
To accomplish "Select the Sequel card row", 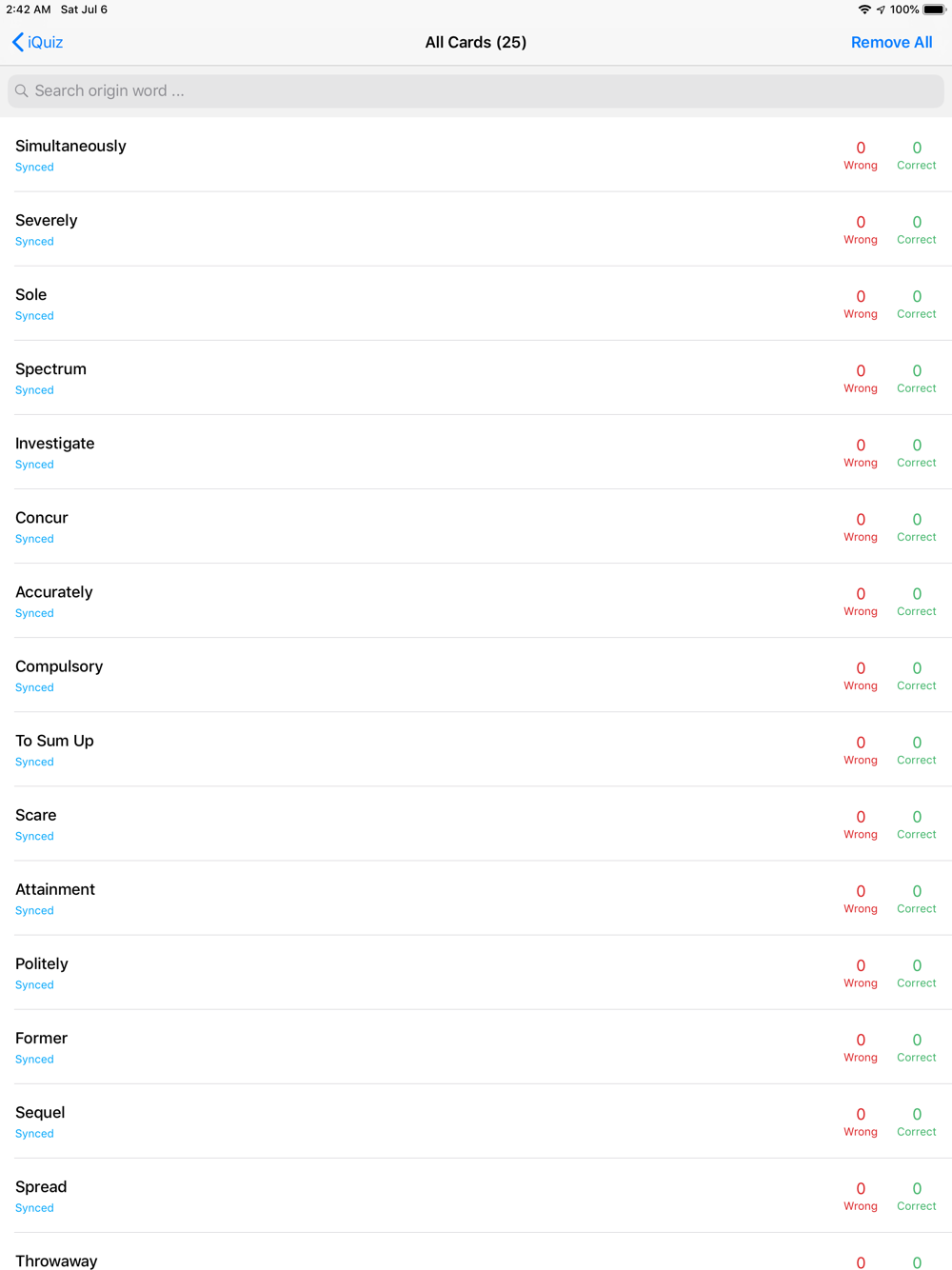I will 476,1120.
